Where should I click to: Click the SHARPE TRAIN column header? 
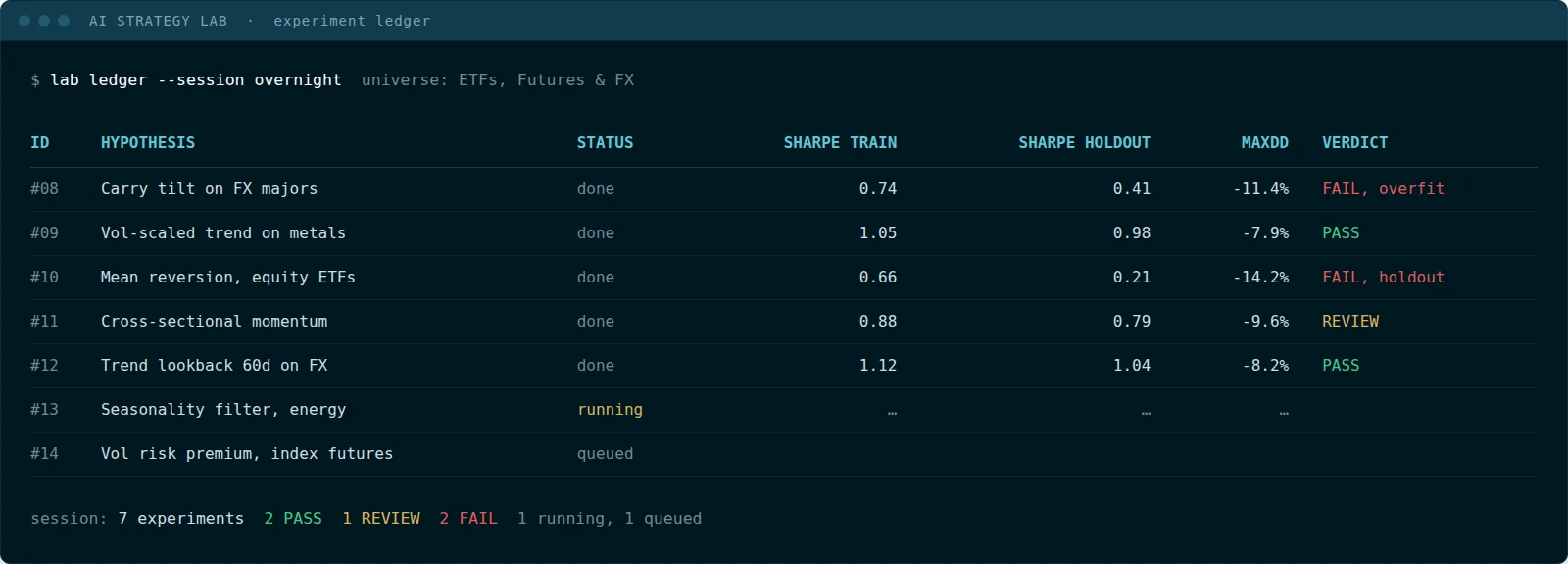pos(840,143)
